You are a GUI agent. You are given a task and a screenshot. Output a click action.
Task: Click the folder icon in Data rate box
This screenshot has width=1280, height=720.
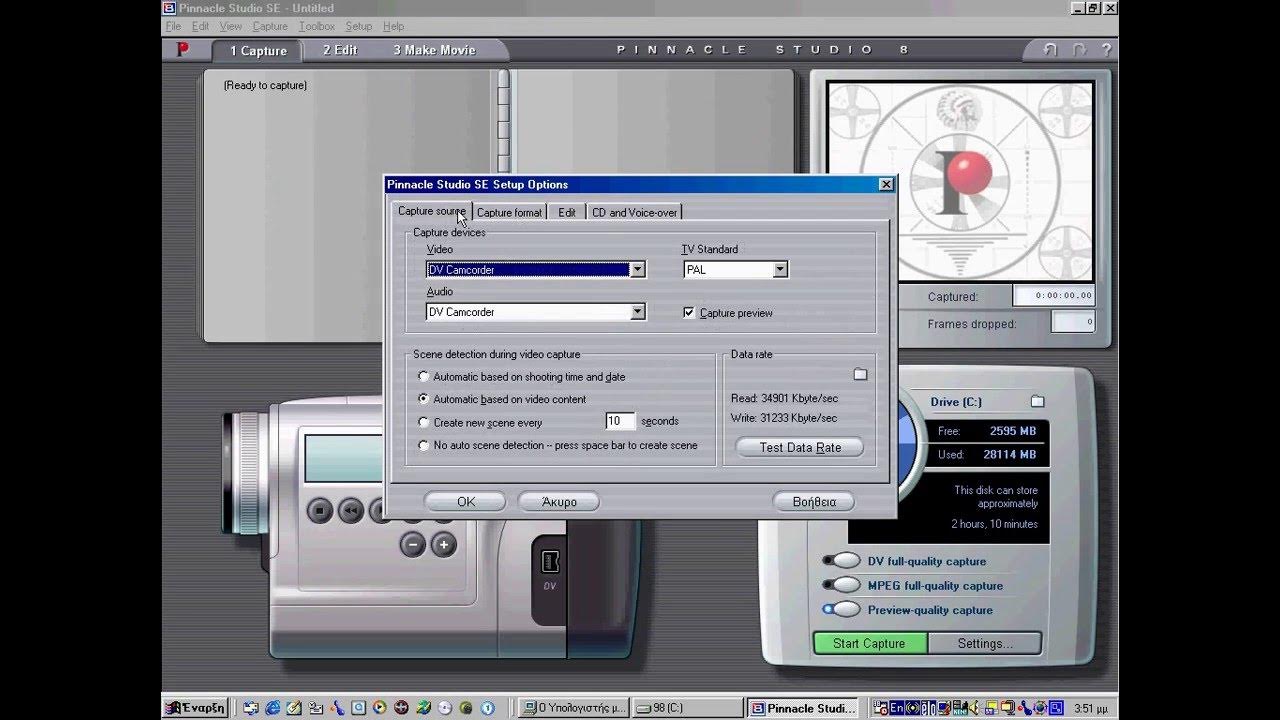[x=860, y=374]
